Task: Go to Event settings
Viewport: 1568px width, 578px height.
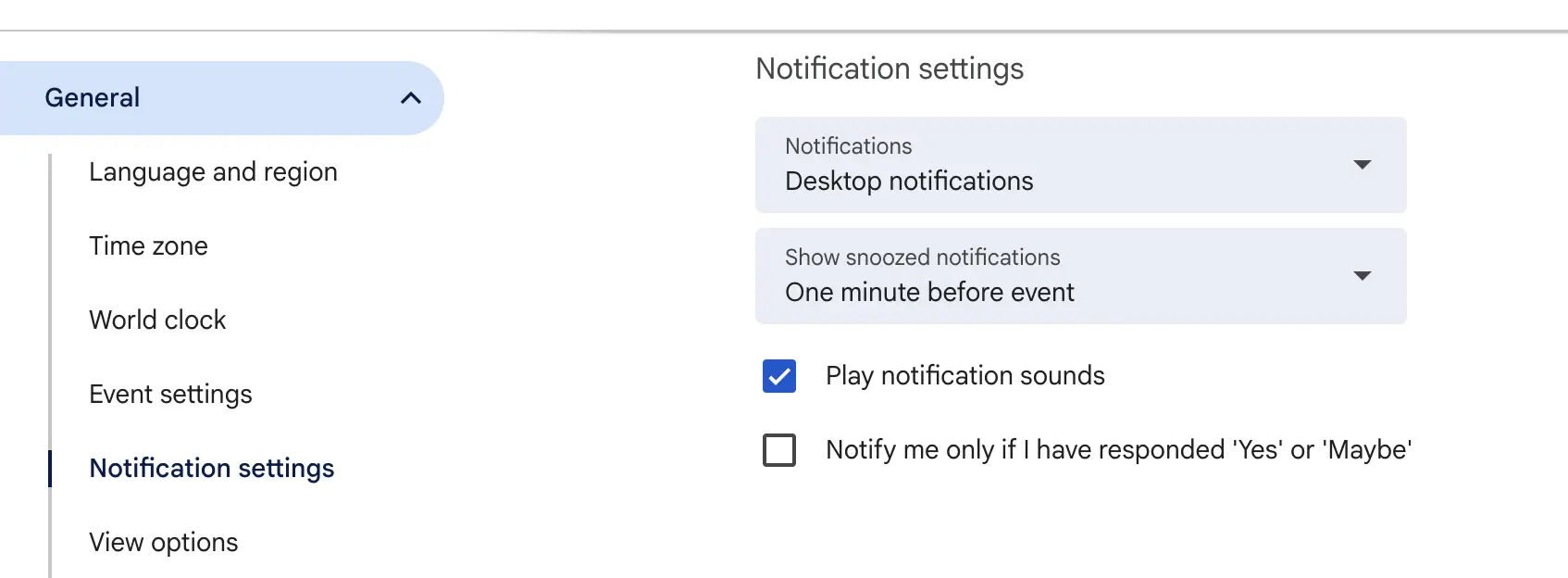Action: tap(170, 394)
